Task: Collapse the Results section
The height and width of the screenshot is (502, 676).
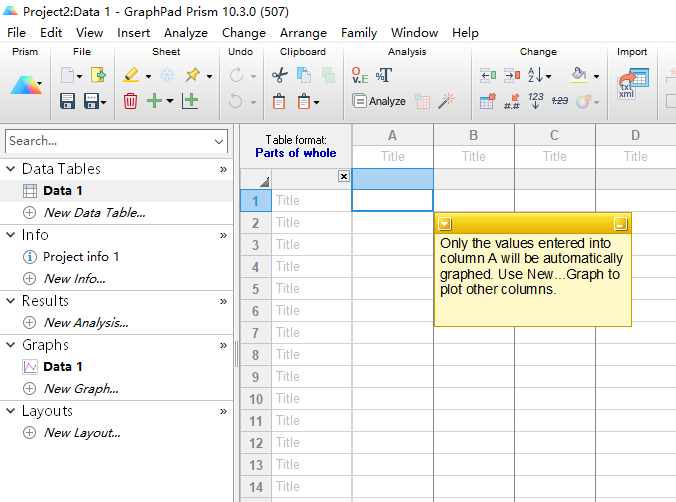Action: point(11,301)
